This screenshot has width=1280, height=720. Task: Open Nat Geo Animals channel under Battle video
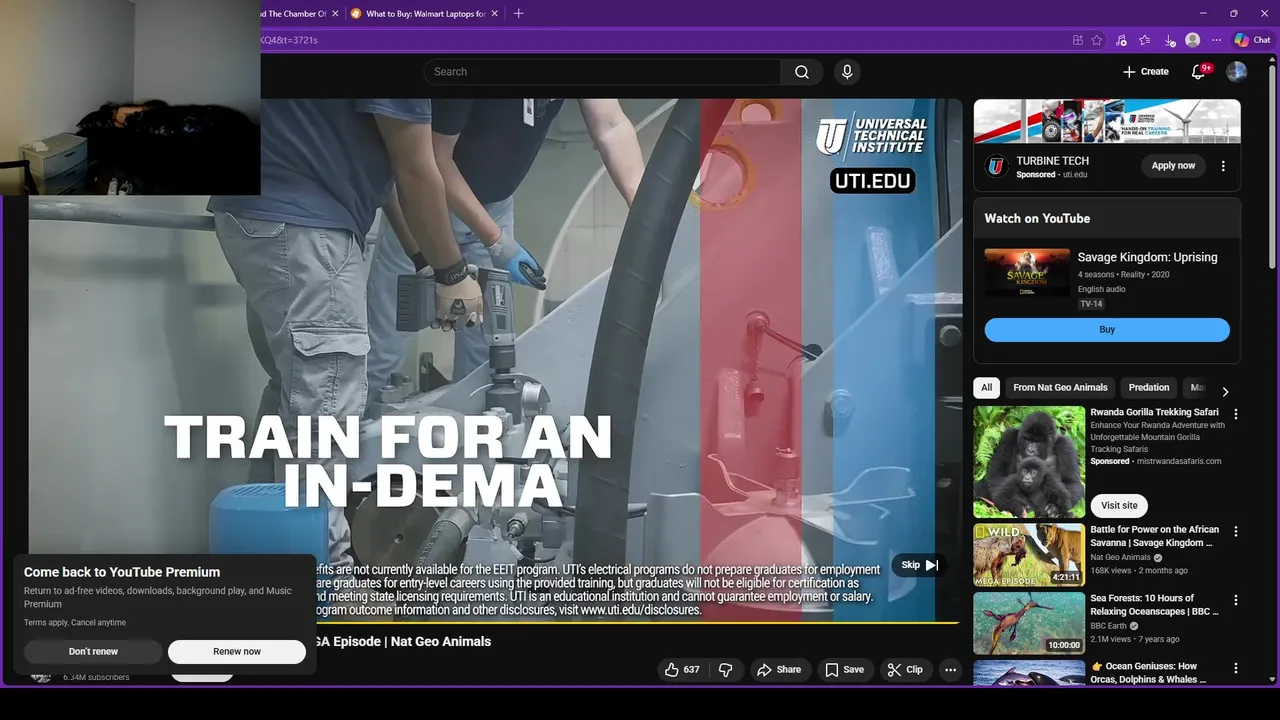coord(1120,557)
